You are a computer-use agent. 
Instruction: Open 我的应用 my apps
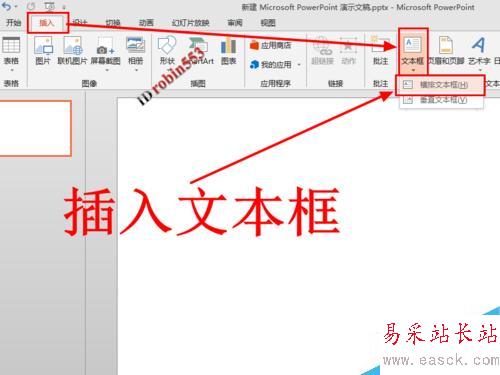271,64
